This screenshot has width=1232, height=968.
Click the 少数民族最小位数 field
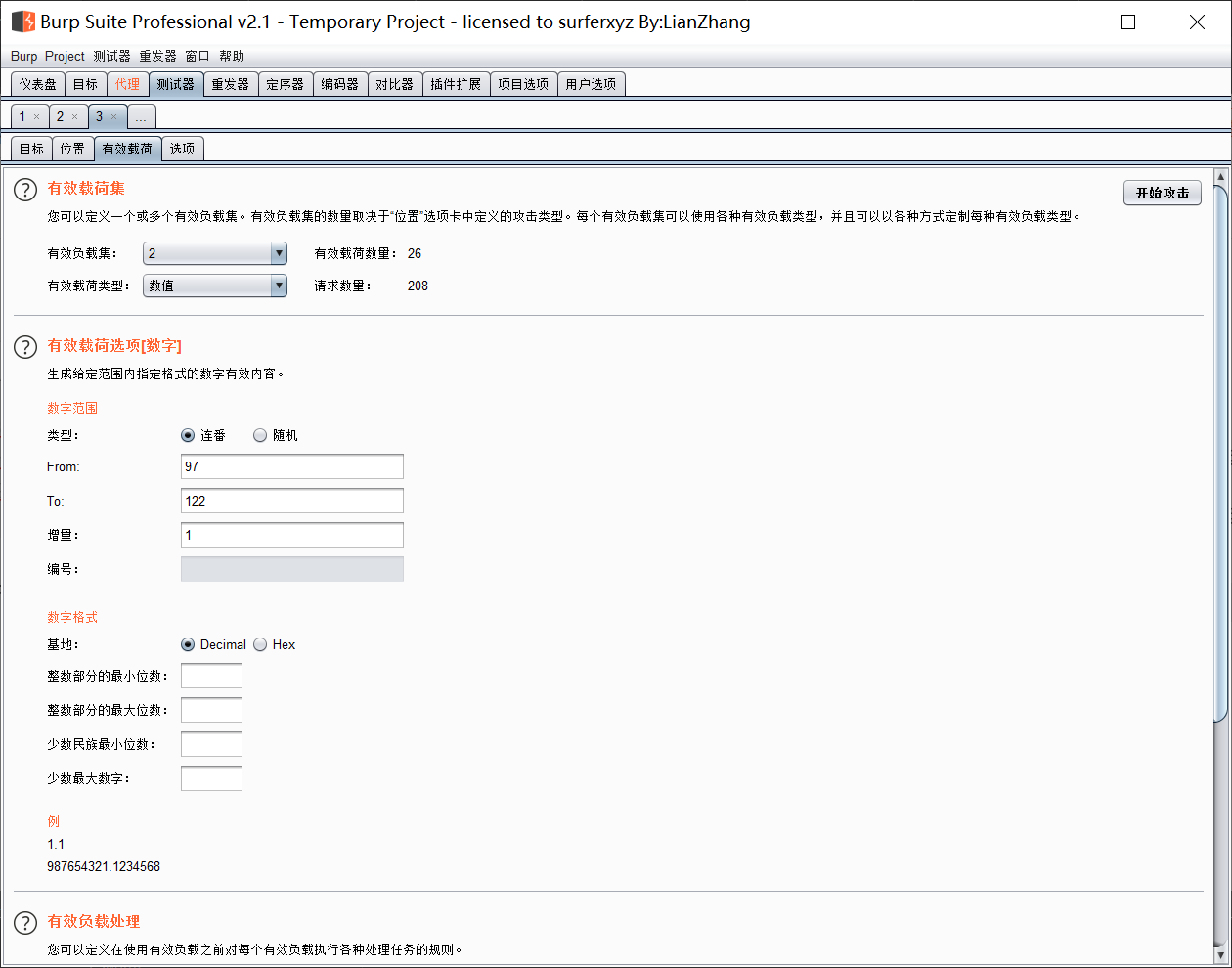coord(211,745)
